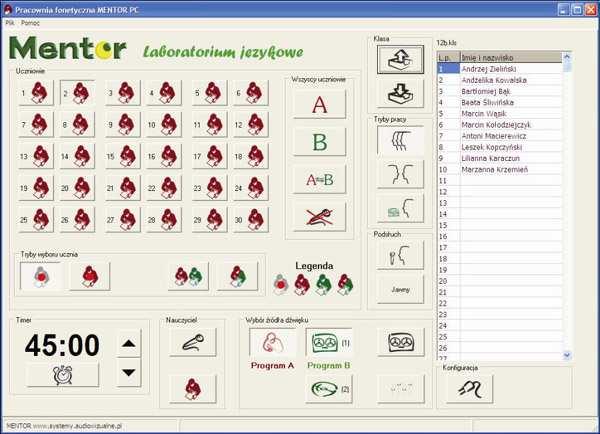
Task: Select student 15 button
Action: 122,156
